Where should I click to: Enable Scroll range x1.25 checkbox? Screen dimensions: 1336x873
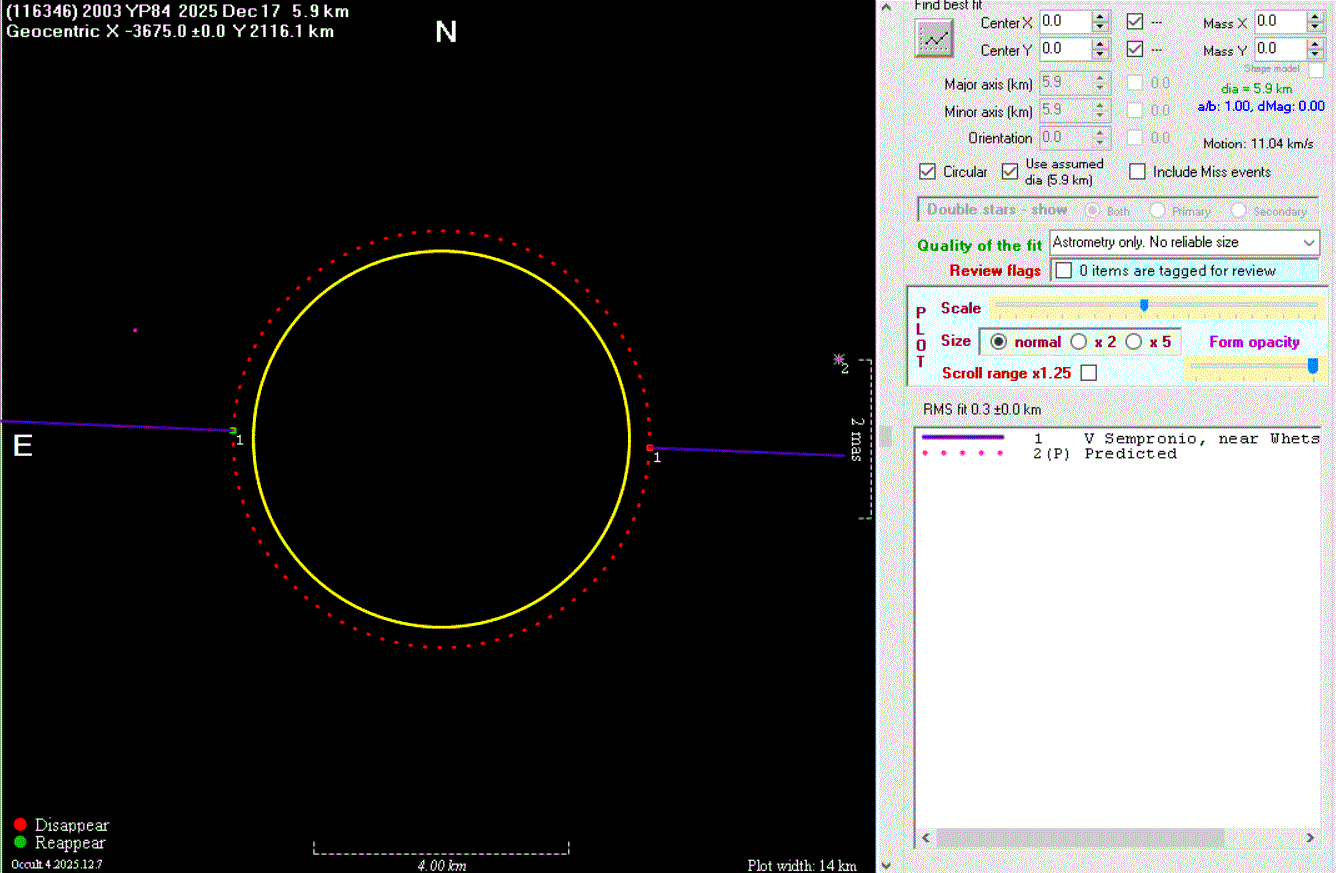pos(1089,373)
